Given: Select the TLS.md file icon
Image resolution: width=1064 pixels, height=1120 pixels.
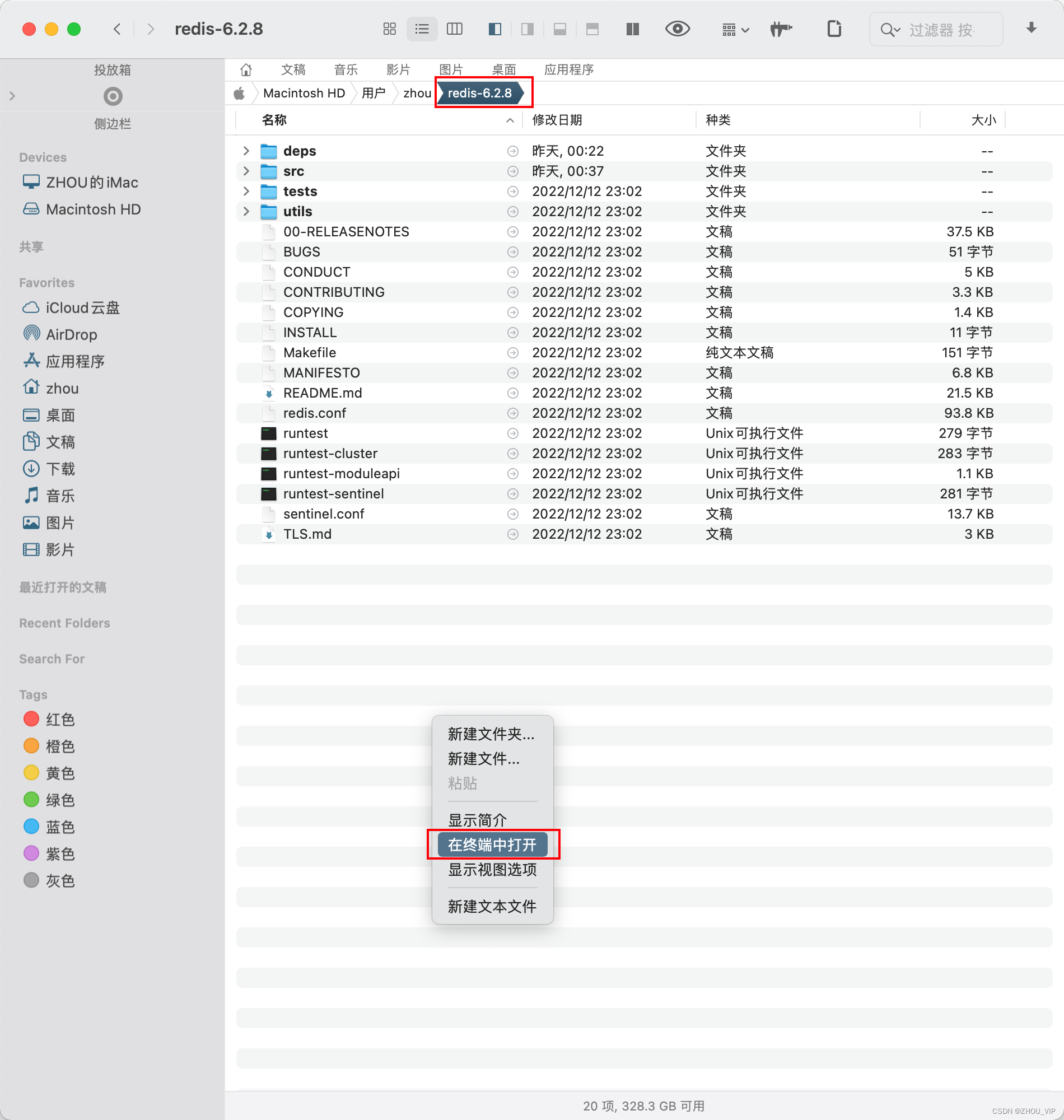Looking at the screenshot, I should [x=269, y=534].
